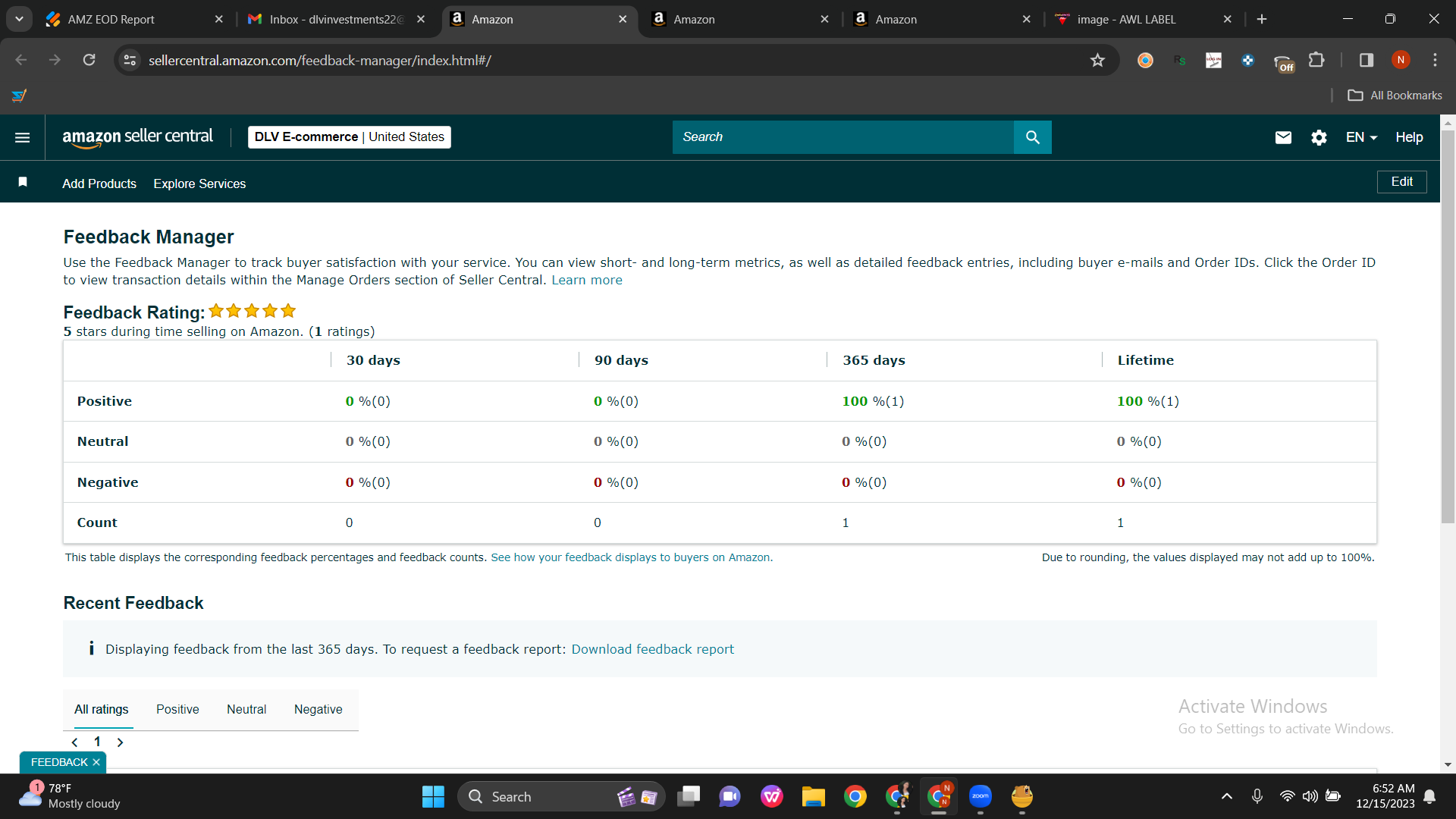Click Download feedback report link

click(x=652, y=649)
